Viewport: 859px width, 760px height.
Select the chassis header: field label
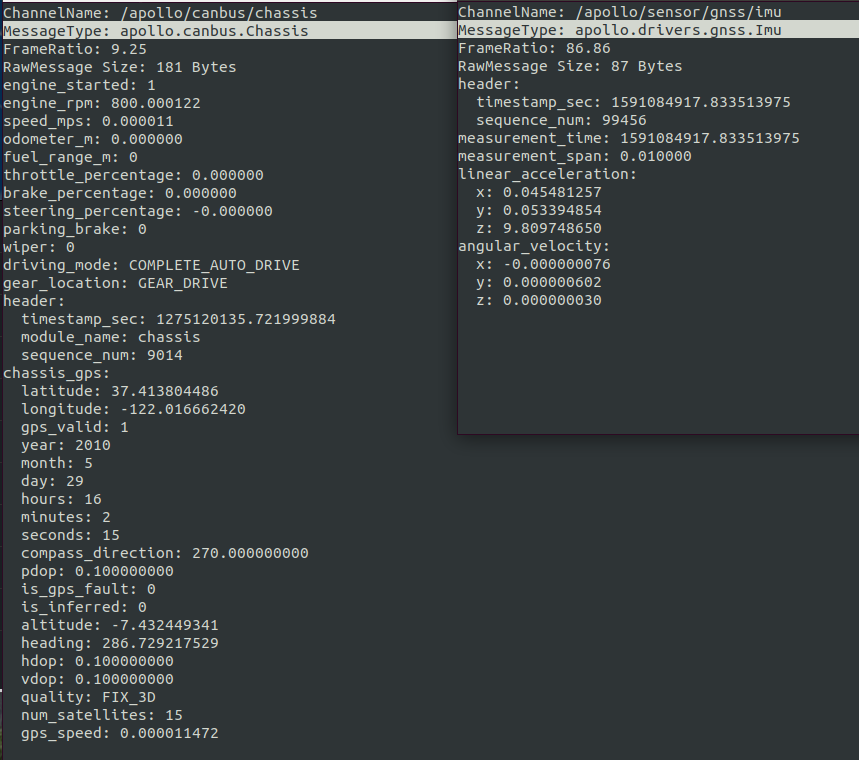point(34,301)
